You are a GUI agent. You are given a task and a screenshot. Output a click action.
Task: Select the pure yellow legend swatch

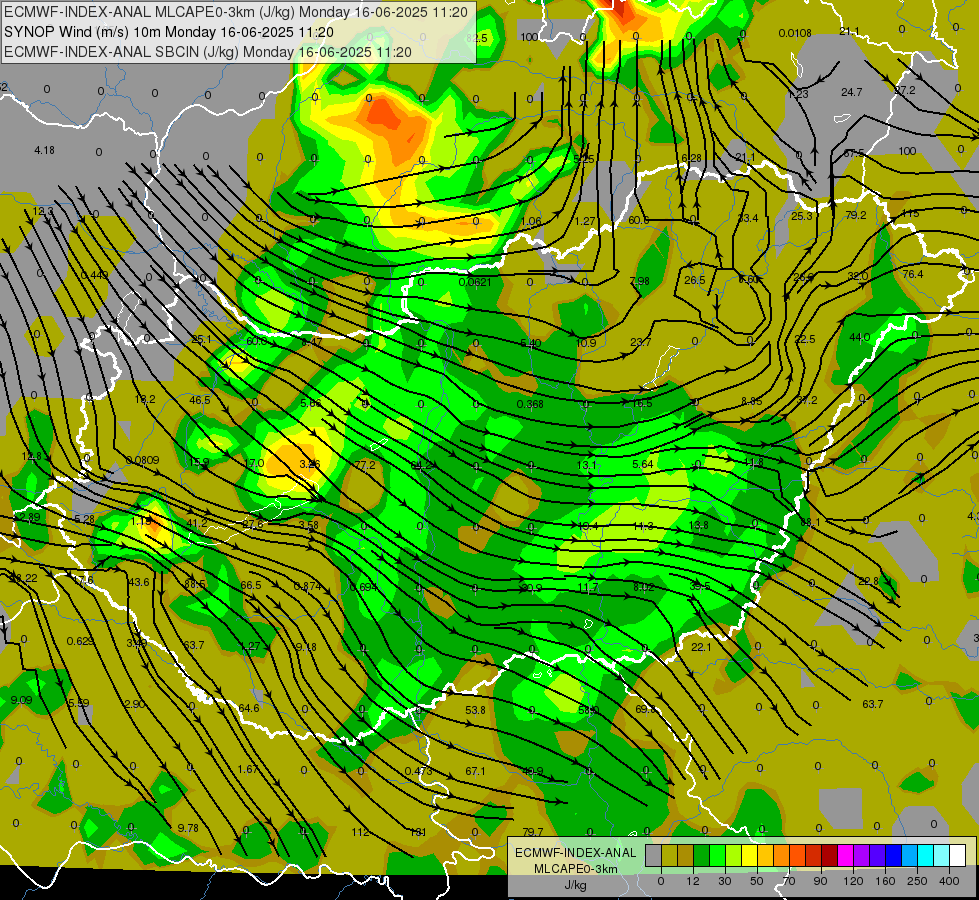(750, 856)
